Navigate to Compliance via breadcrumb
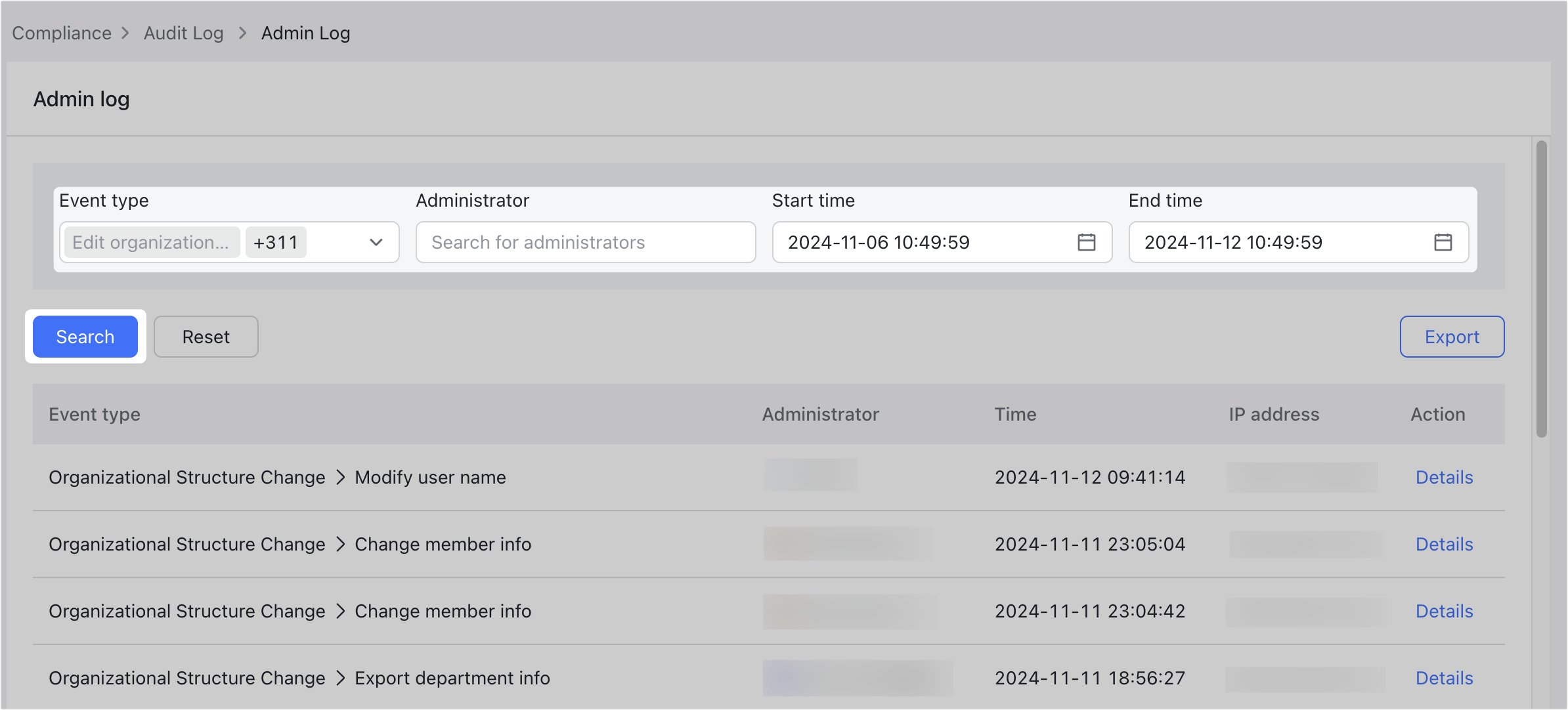The height and width of the screenshot is (710, 1568). (62, 32)
